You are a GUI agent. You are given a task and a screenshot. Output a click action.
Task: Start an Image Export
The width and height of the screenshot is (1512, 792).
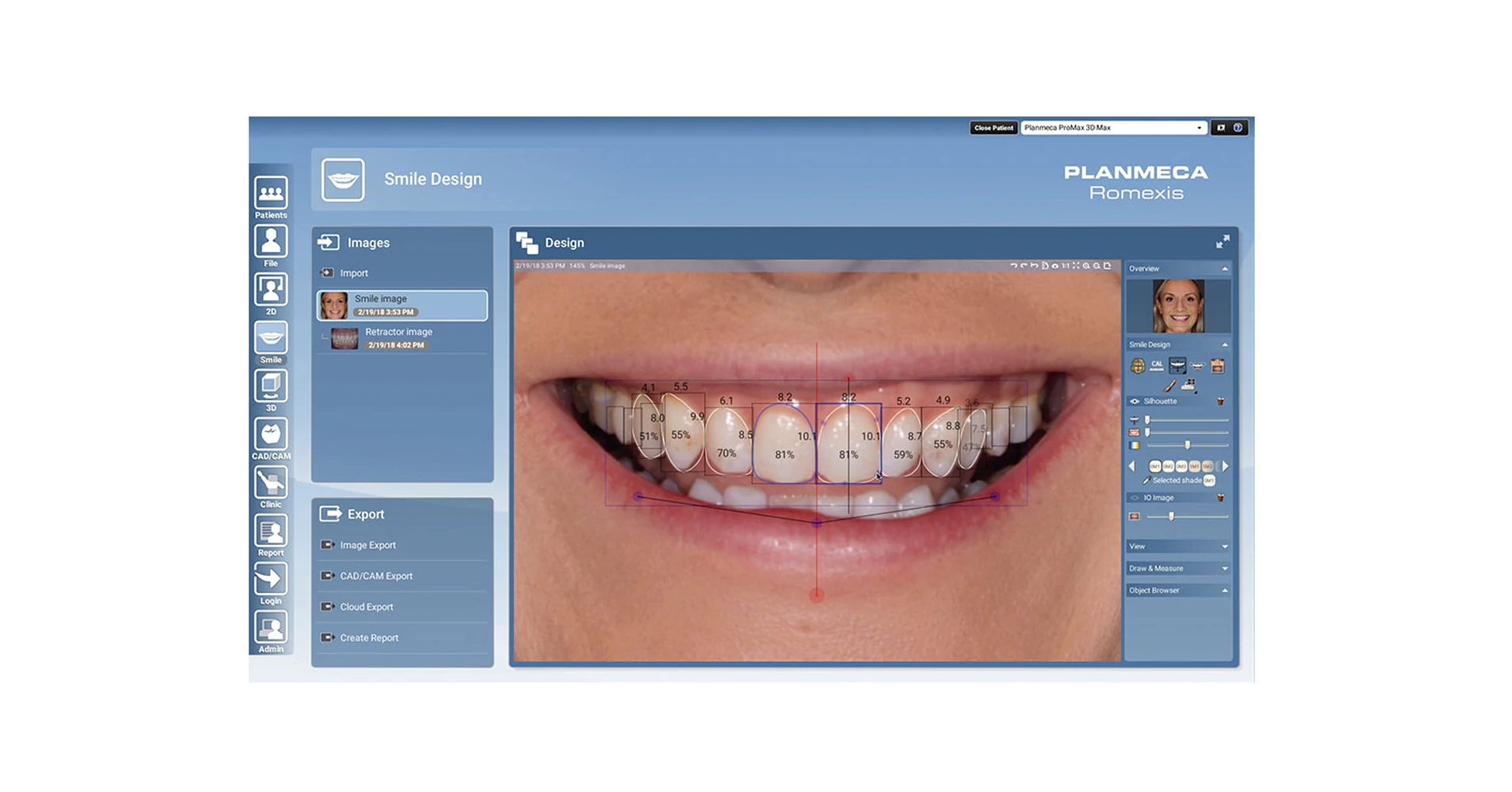(x=367, y=545)
